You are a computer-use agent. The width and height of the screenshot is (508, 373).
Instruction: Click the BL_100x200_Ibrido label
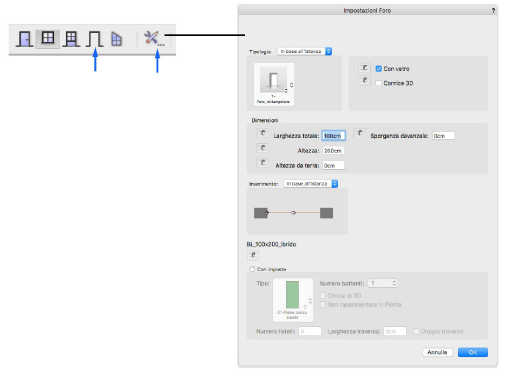click(x=271, y=244)
